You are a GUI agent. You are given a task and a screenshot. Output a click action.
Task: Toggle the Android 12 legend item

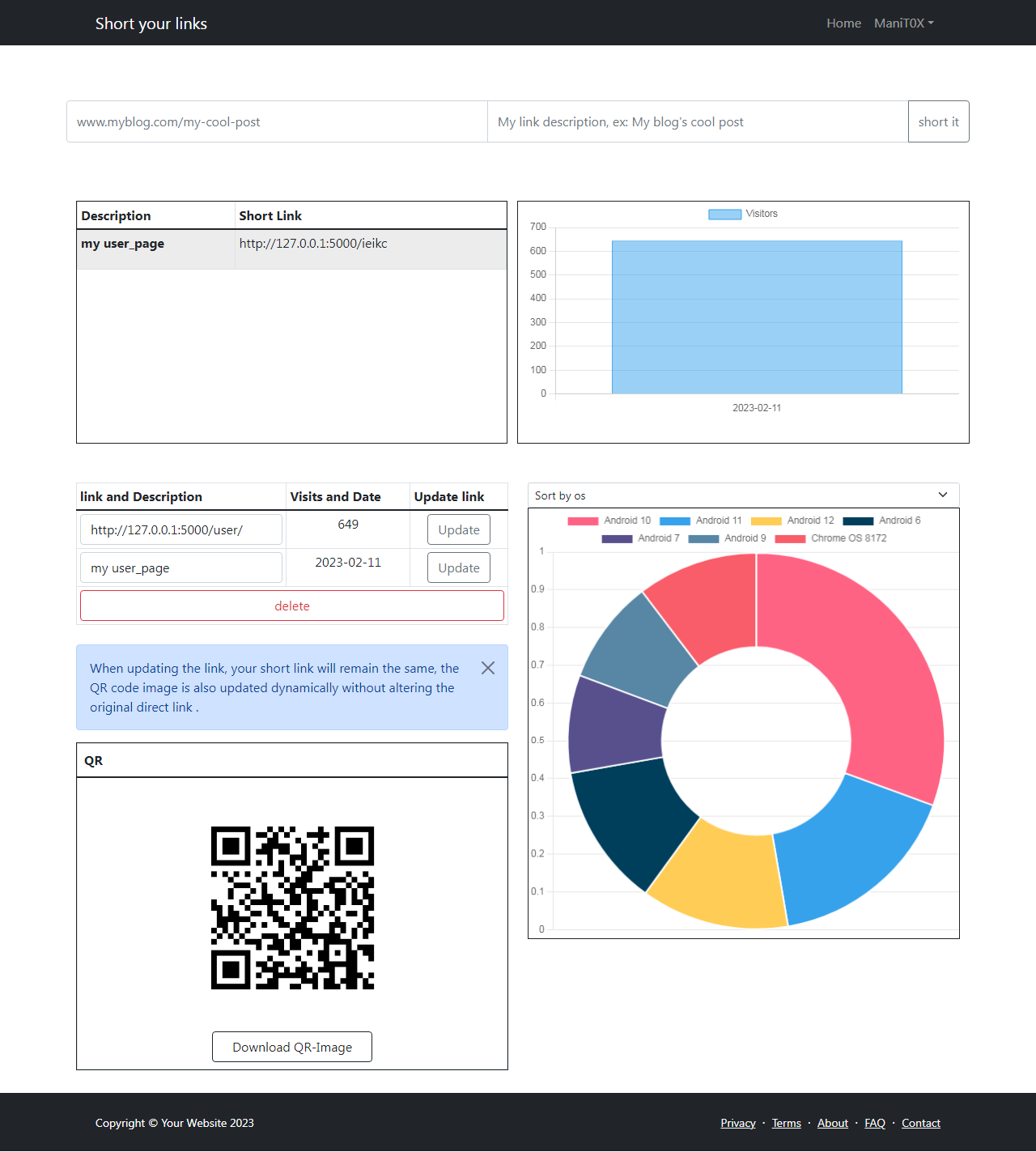tap(792, 521)
